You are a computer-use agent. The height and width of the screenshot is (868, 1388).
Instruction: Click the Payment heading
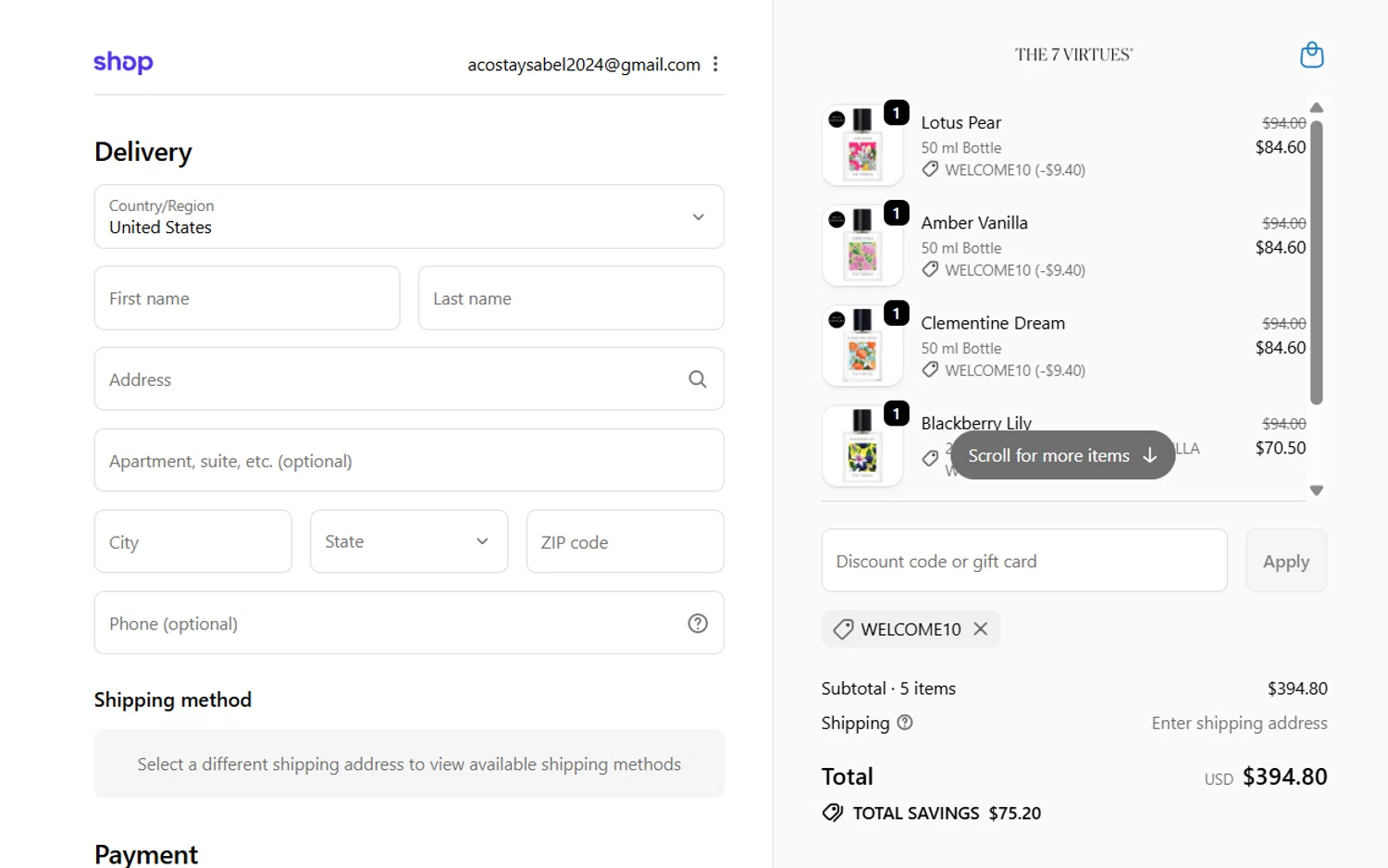pyautogui.click(x=146, y=854)
